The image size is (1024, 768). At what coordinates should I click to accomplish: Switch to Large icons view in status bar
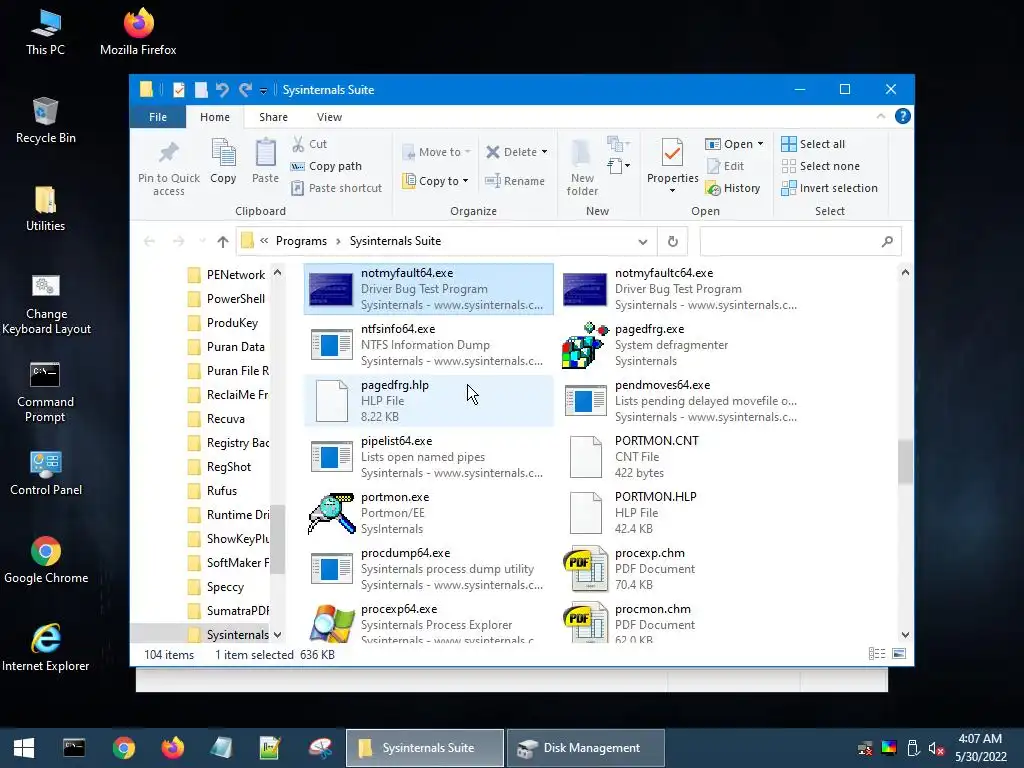pyautogui.click(x=899, y=654)
